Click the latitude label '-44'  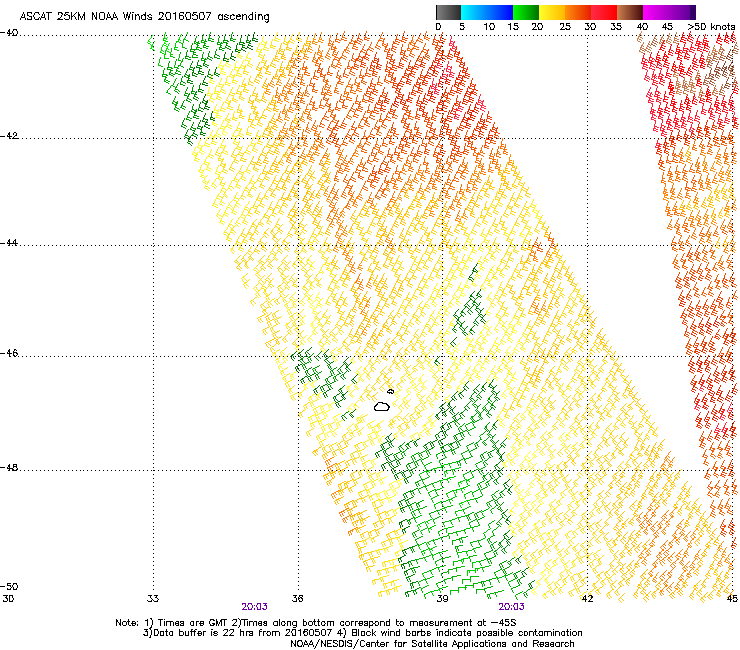pos(9,243)
